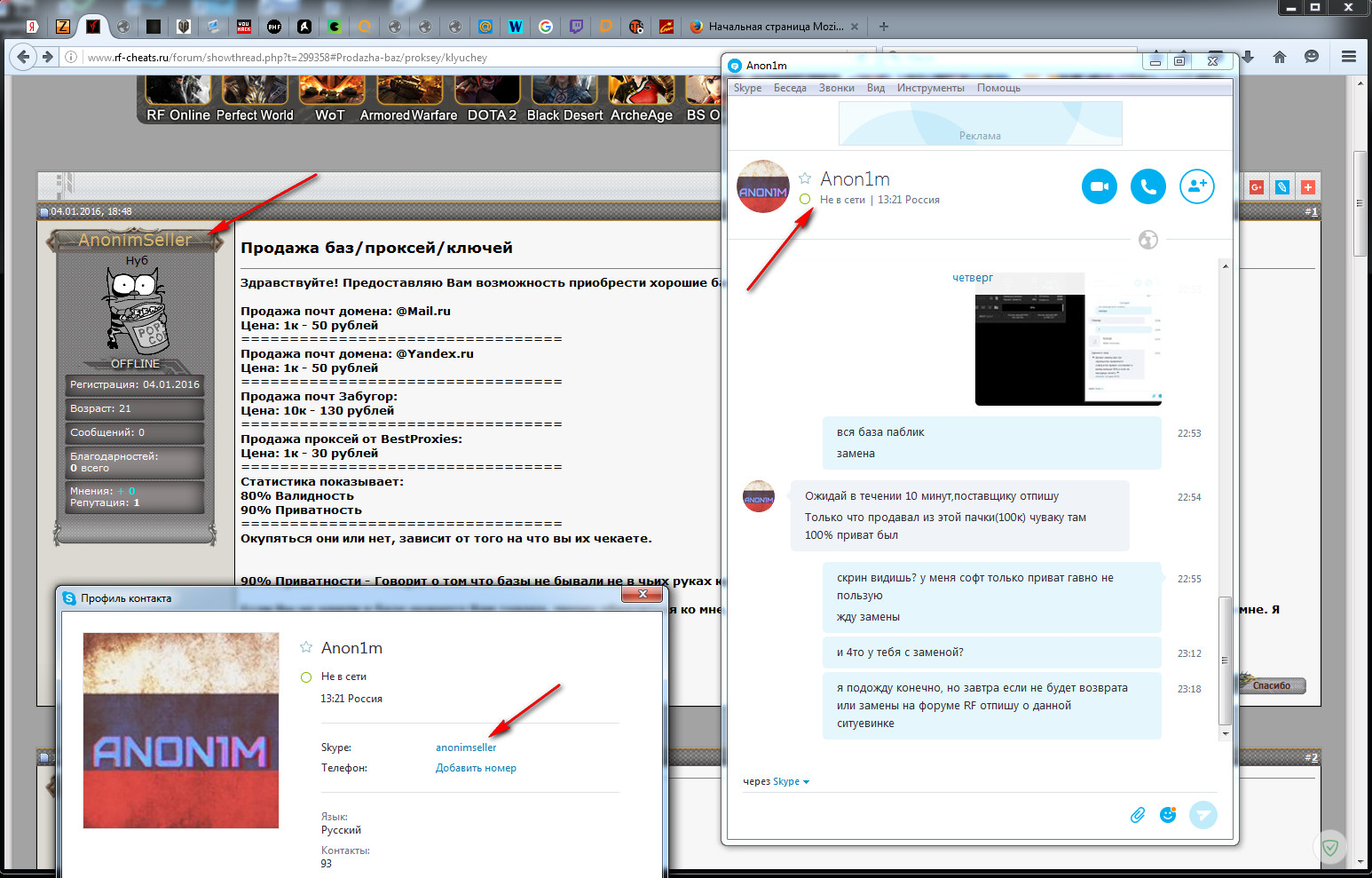
Task: Click the Skype chat scroll-up arrow
Action: pyautogui.click(x=1226, y=266)
